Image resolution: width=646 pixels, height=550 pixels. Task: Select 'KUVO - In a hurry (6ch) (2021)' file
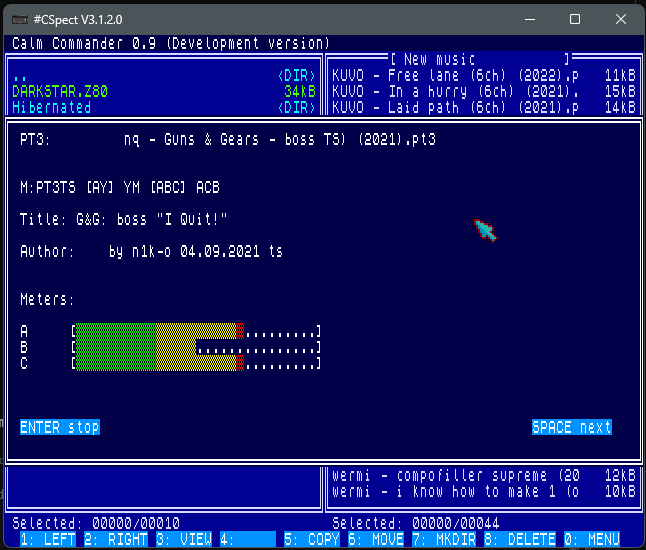(x=484, y=91)
